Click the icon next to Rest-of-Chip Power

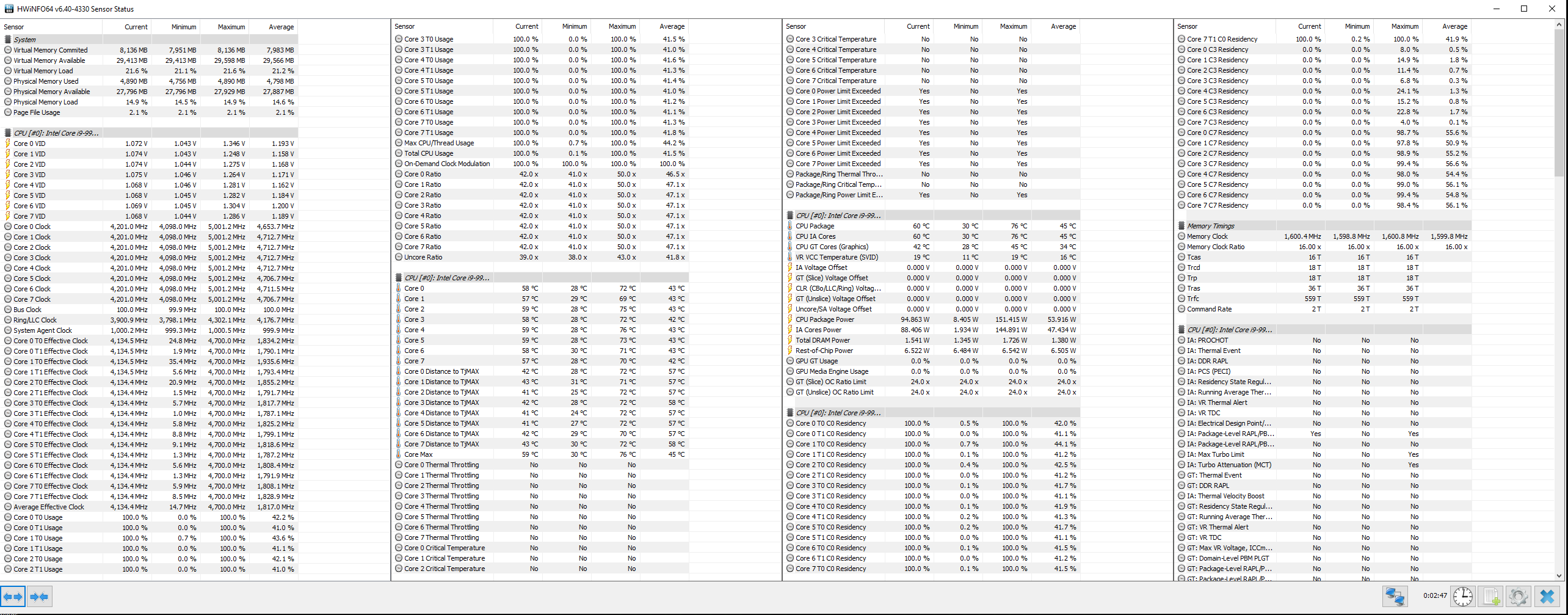(x=790, y=351)
